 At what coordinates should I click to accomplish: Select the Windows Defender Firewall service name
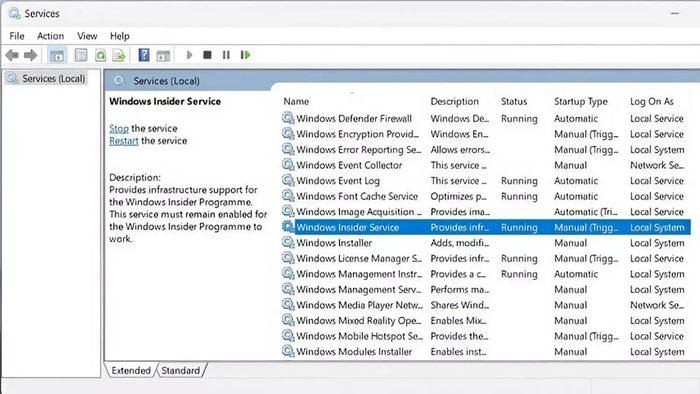coord(354,119)
